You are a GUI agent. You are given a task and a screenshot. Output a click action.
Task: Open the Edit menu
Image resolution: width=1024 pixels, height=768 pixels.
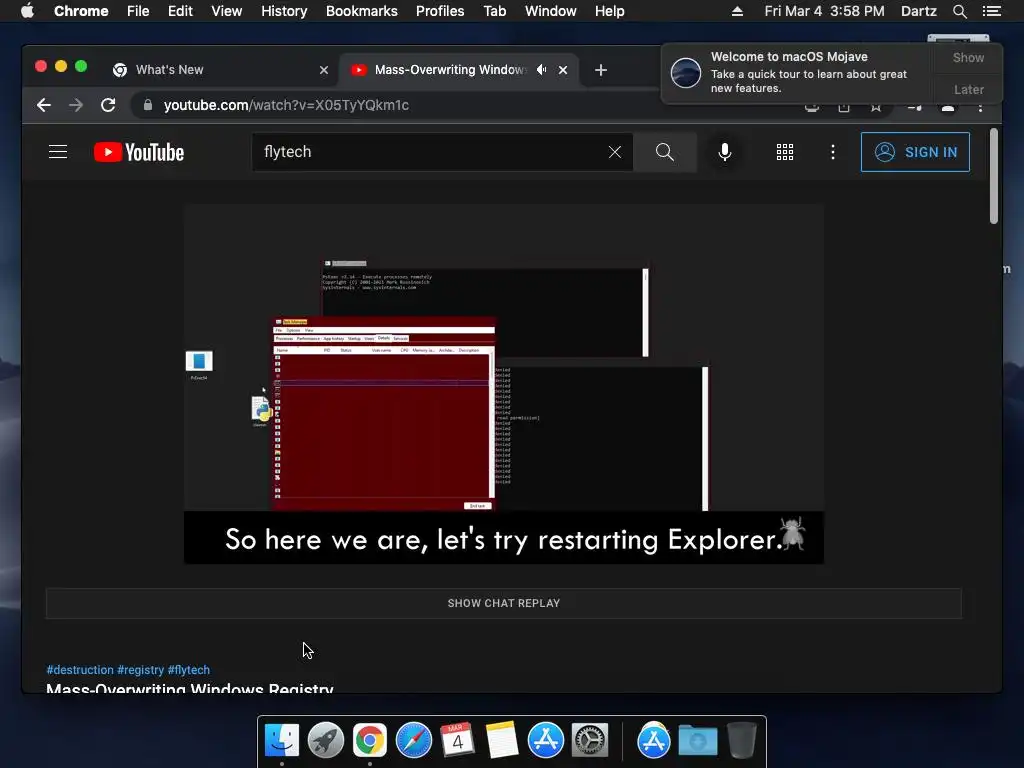(x=180, y=11)
